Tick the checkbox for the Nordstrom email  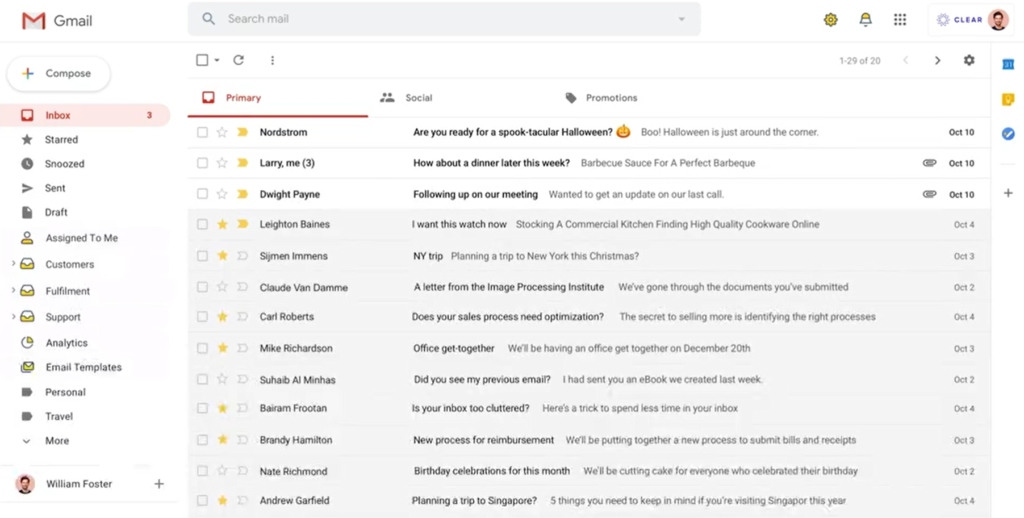(x=203, y=132)
